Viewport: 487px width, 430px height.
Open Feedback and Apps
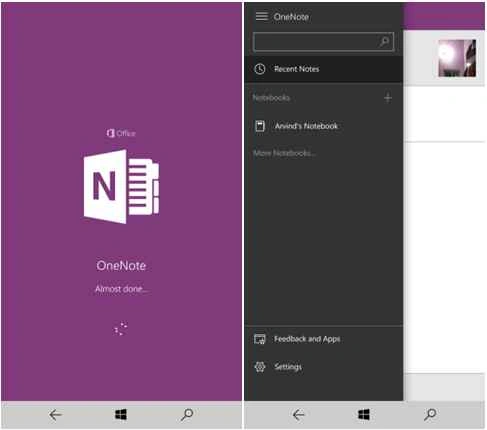324,339
